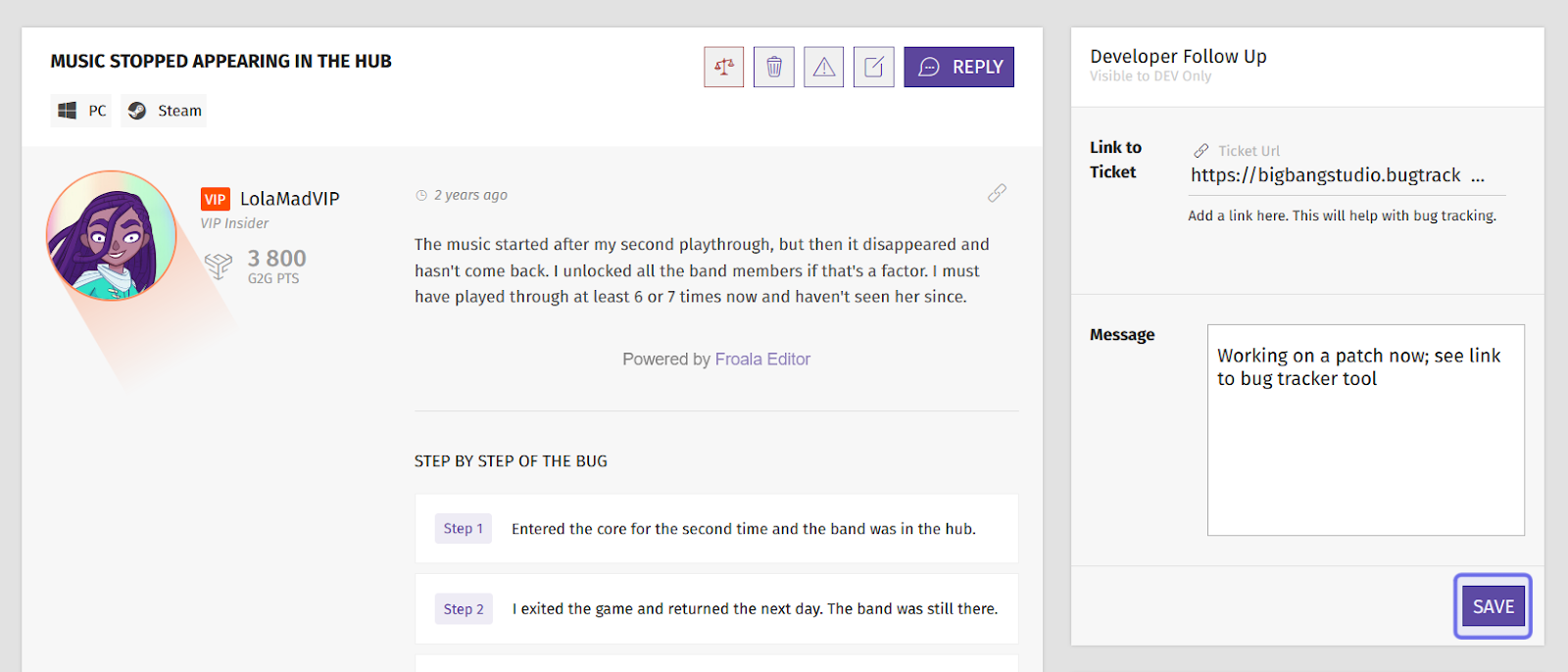Focus the Message text area
The height and width of the screenshot is (672, 1568).
click(1365, 430)
